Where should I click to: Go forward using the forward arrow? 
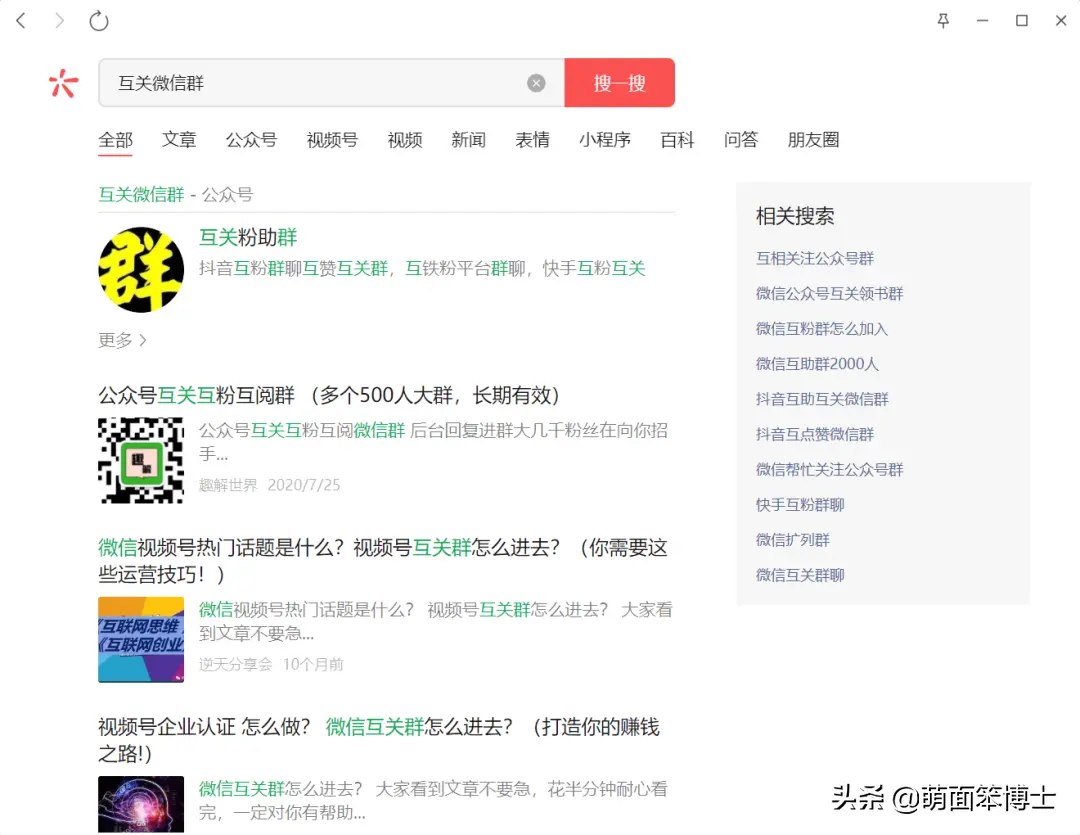point(60,21)
